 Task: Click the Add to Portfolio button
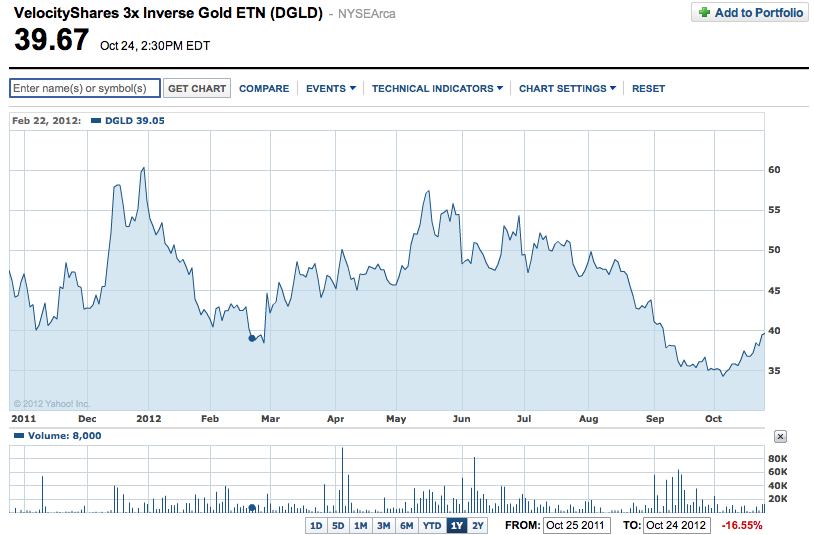click(x=750, y=12)
